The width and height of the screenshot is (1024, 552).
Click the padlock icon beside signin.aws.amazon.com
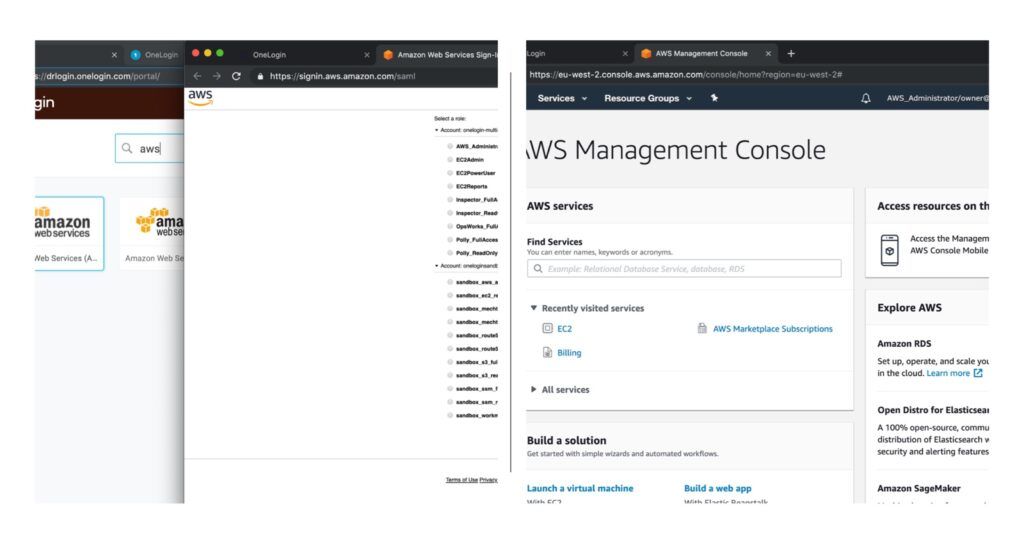(x=260, y=76)
